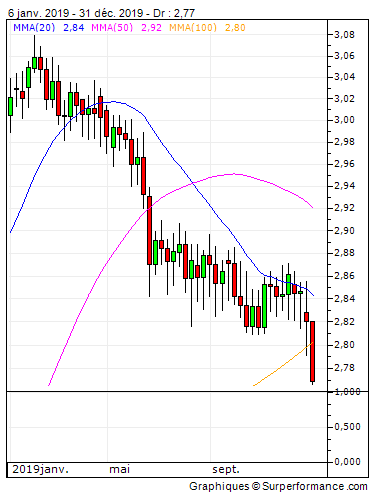Click the 3,04 price axis label
Viewport: 375px width, 495px height.
pos(344,77)
